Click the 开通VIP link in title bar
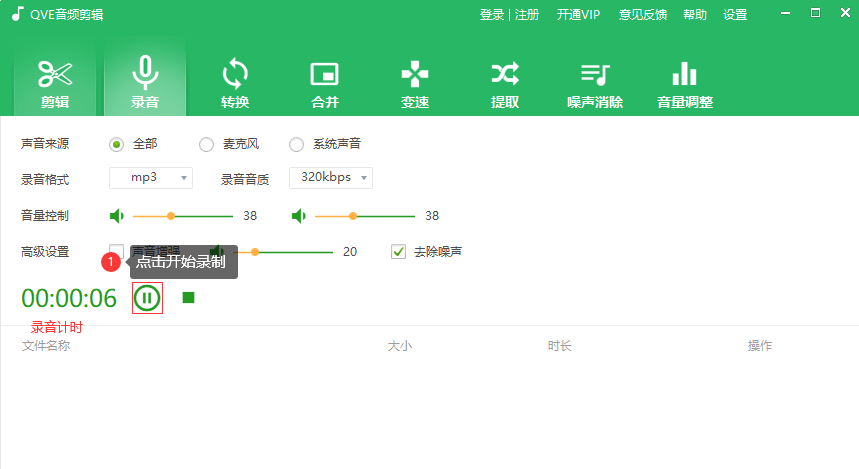The height and width of the screenshot is (469, 859). tap(578, 15)
